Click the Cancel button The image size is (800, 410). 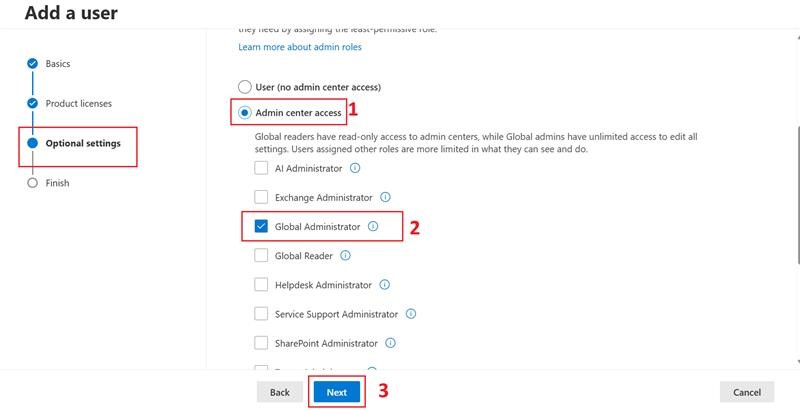(747, 392)
